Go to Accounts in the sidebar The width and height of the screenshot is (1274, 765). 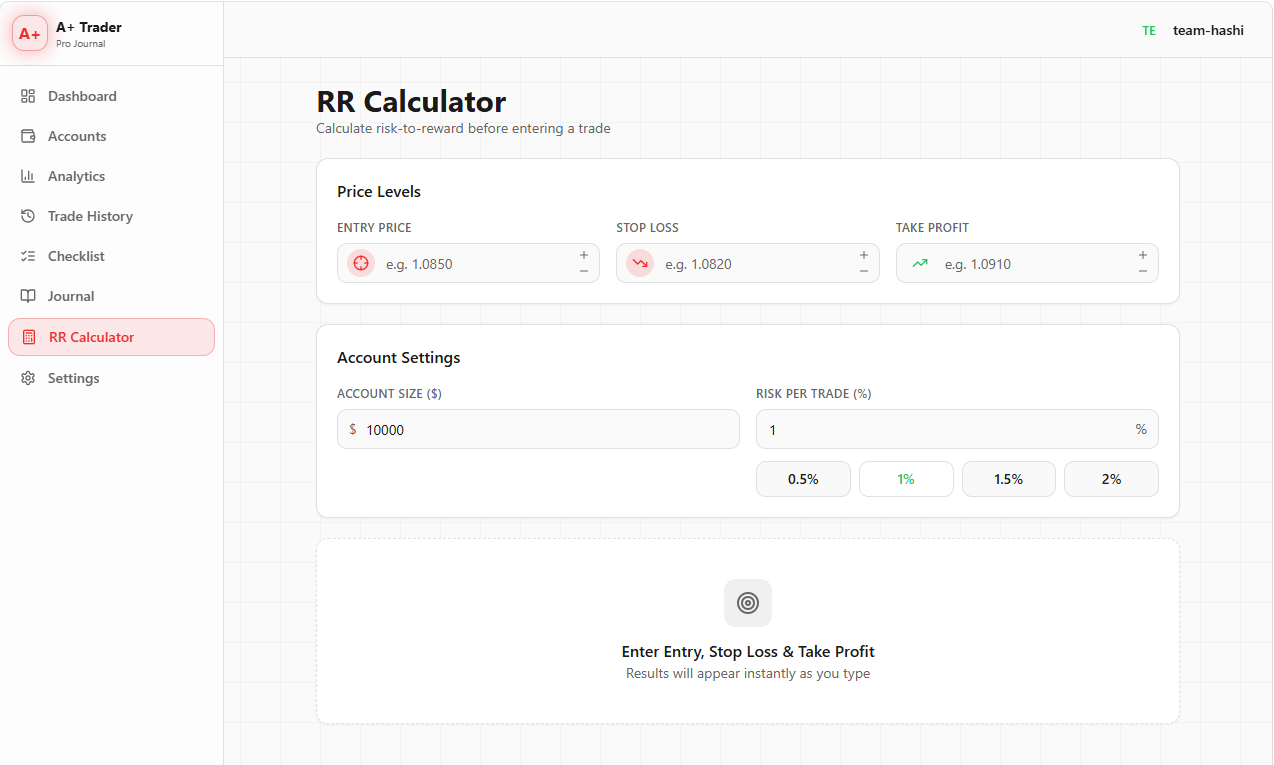111,136
